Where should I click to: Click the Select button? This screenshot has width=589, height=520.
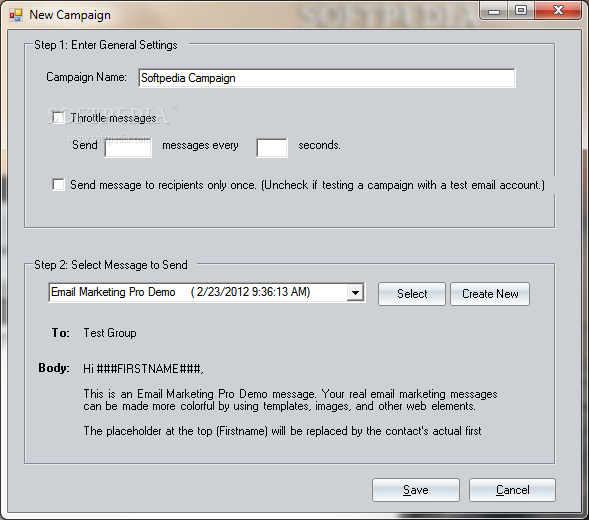(x=412, y=294)
